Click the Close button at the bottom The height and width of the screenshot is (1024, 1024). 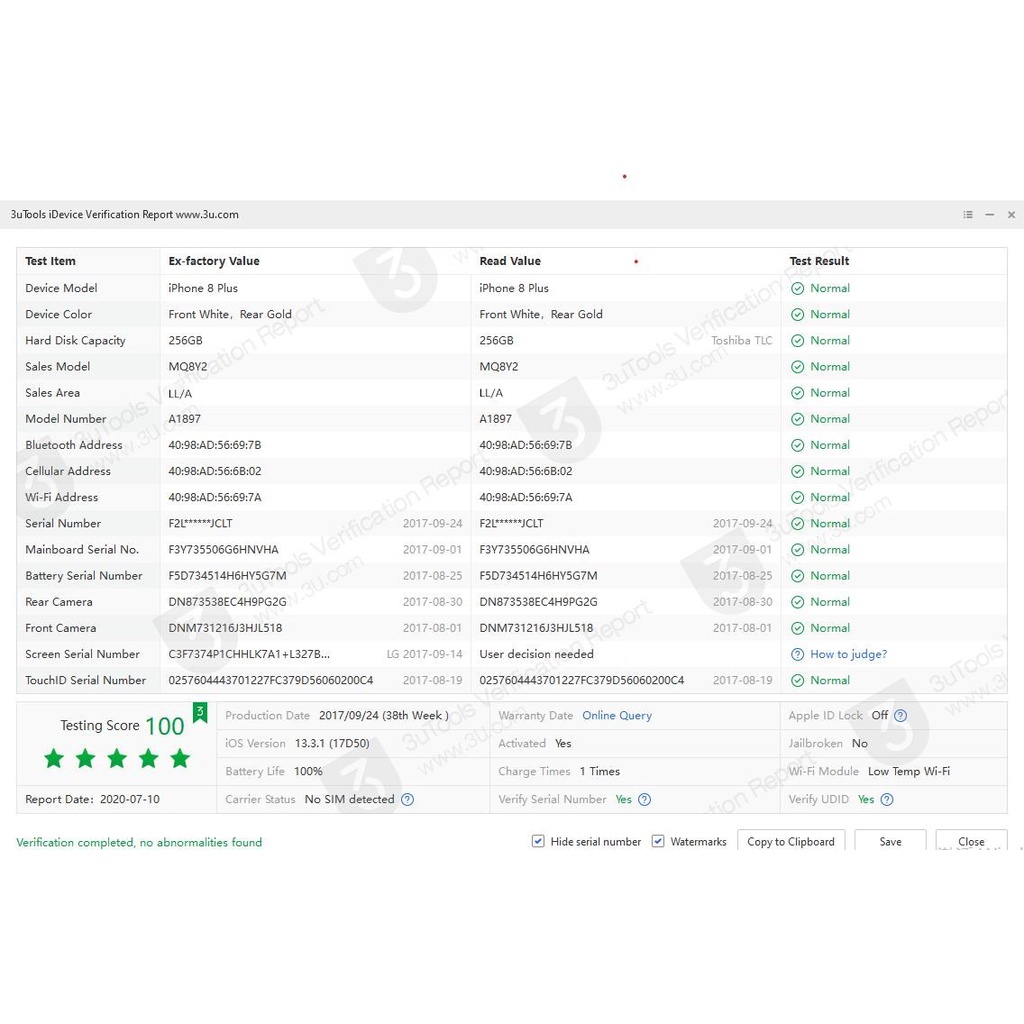pos(971,841)
